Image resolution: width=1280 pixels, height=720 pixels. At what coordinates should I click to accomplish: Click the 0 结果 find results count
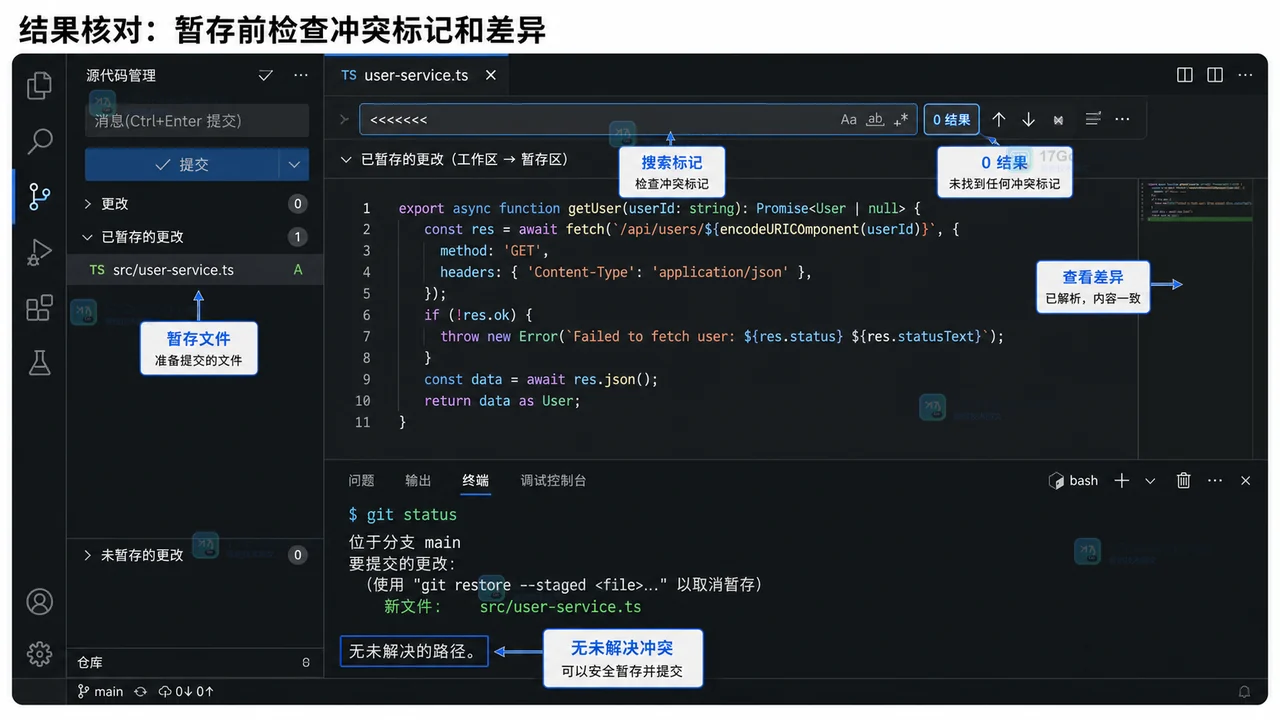click(951, 119)
